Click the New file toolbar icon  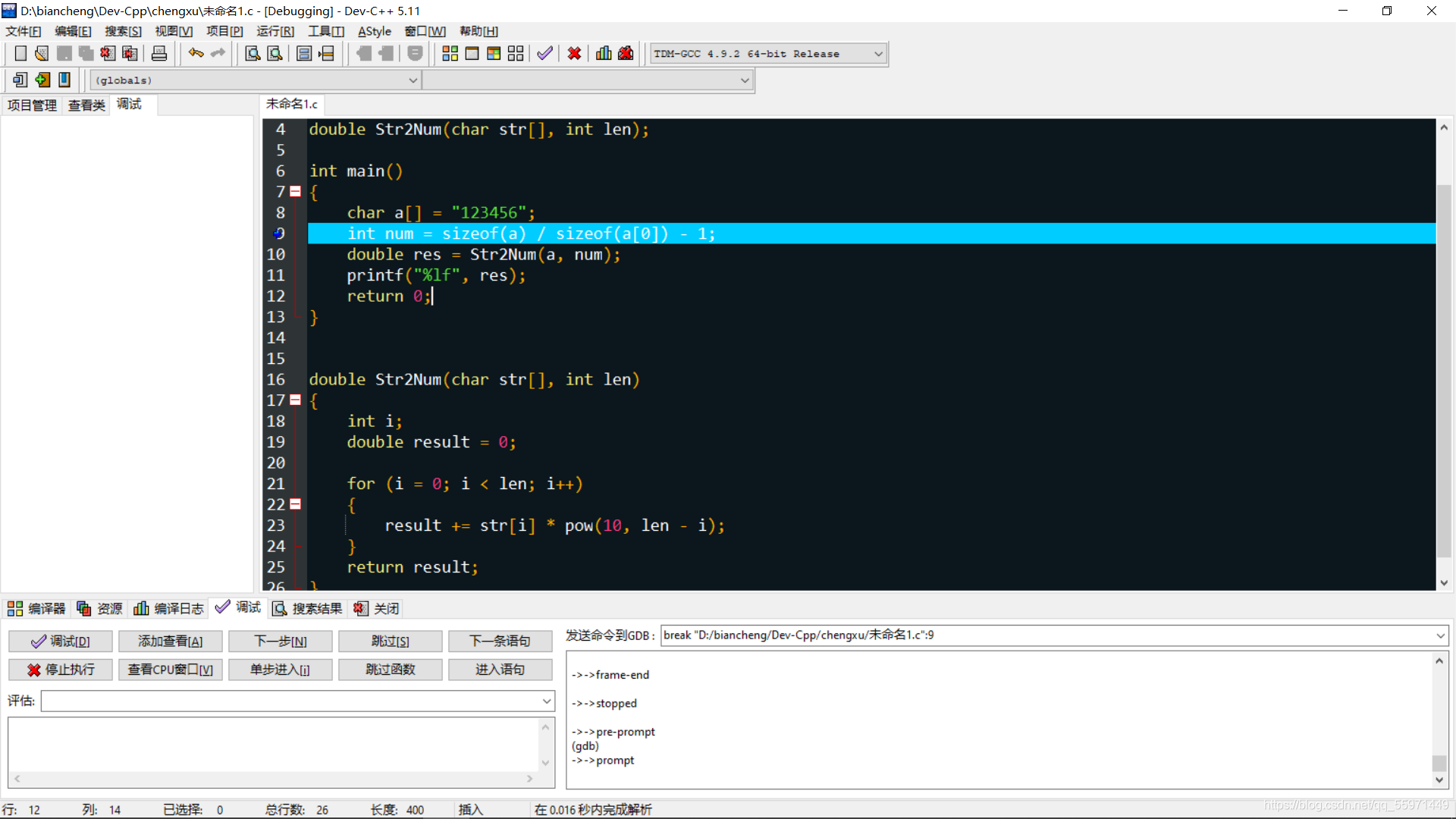pos(20,54)
